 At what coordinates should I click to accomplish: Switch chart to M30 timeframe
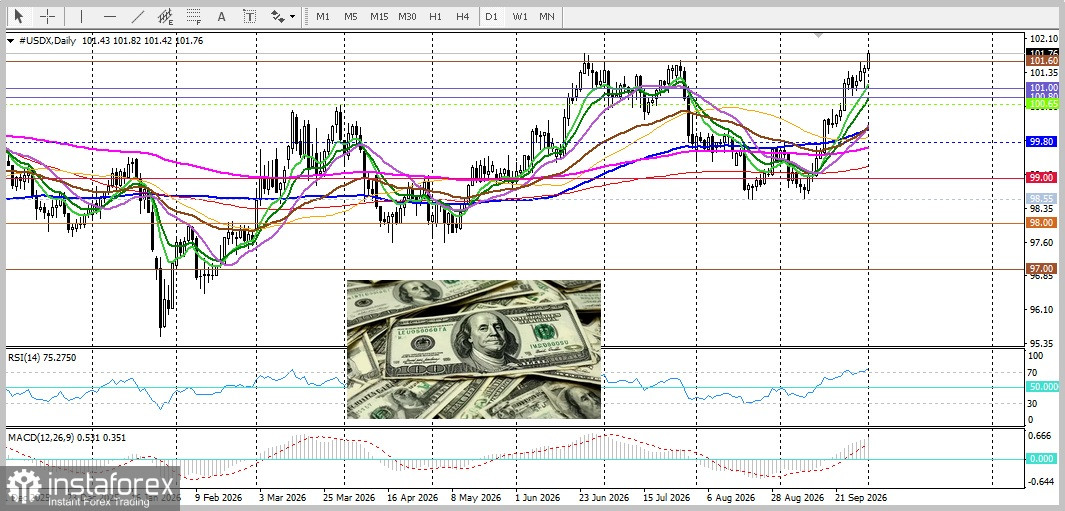(x=408, y=16)
